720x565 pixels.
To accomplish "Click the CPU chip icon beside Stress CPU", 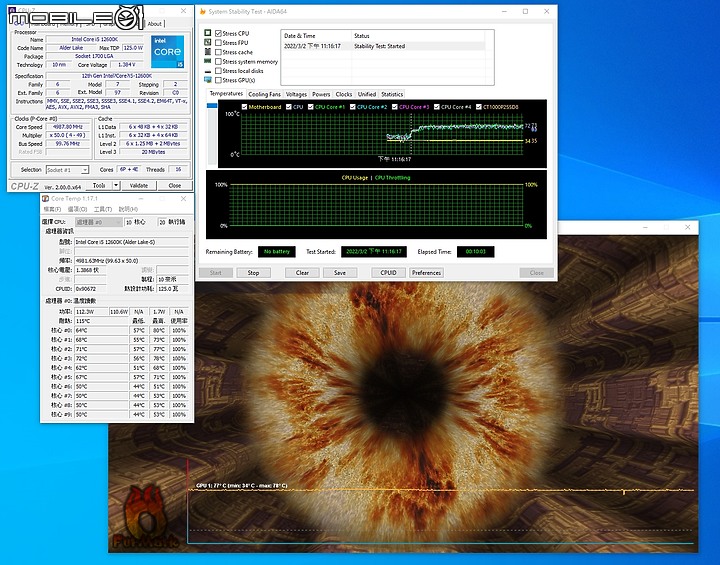I will click(x=208, y=33).
